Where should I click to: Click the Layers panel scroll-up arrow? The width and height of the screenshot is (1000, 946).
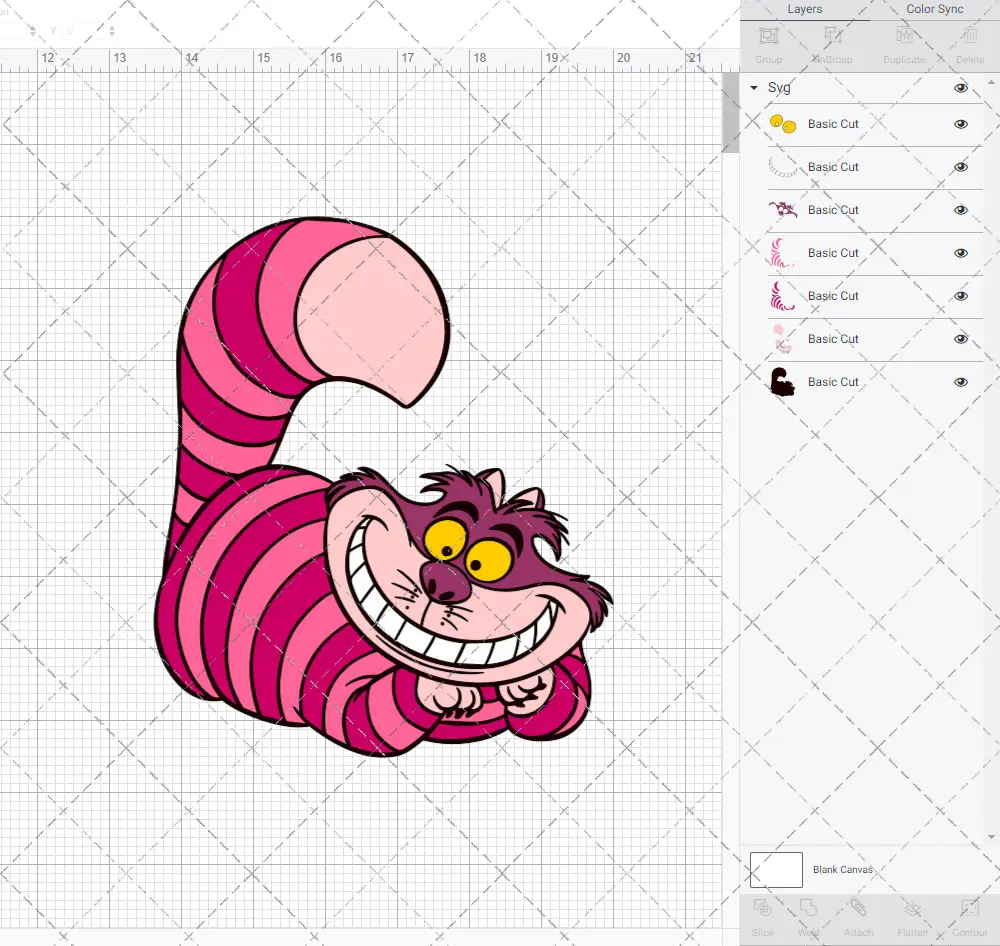click(x=990, y=83)
